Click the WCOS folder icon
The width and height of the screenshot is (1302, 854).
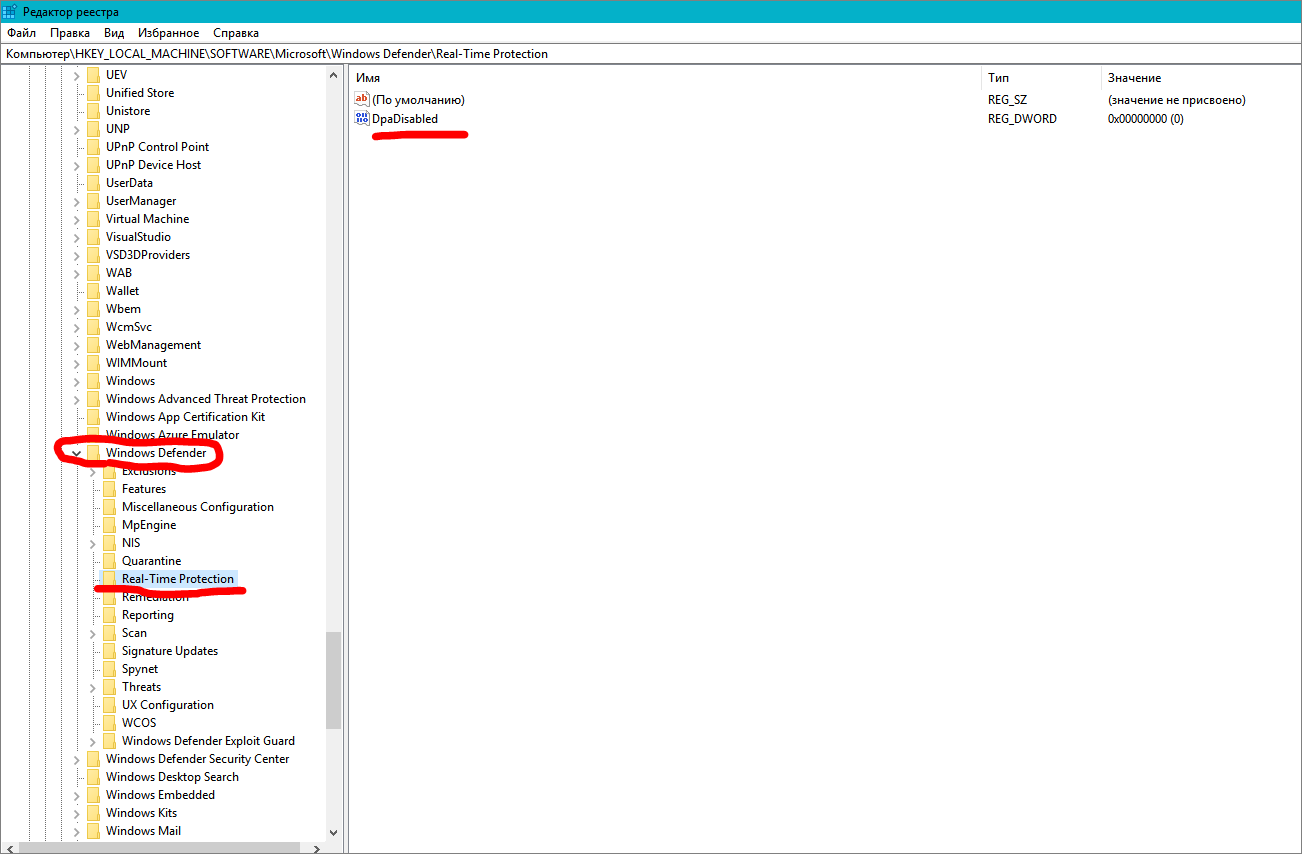click(109, 723)
